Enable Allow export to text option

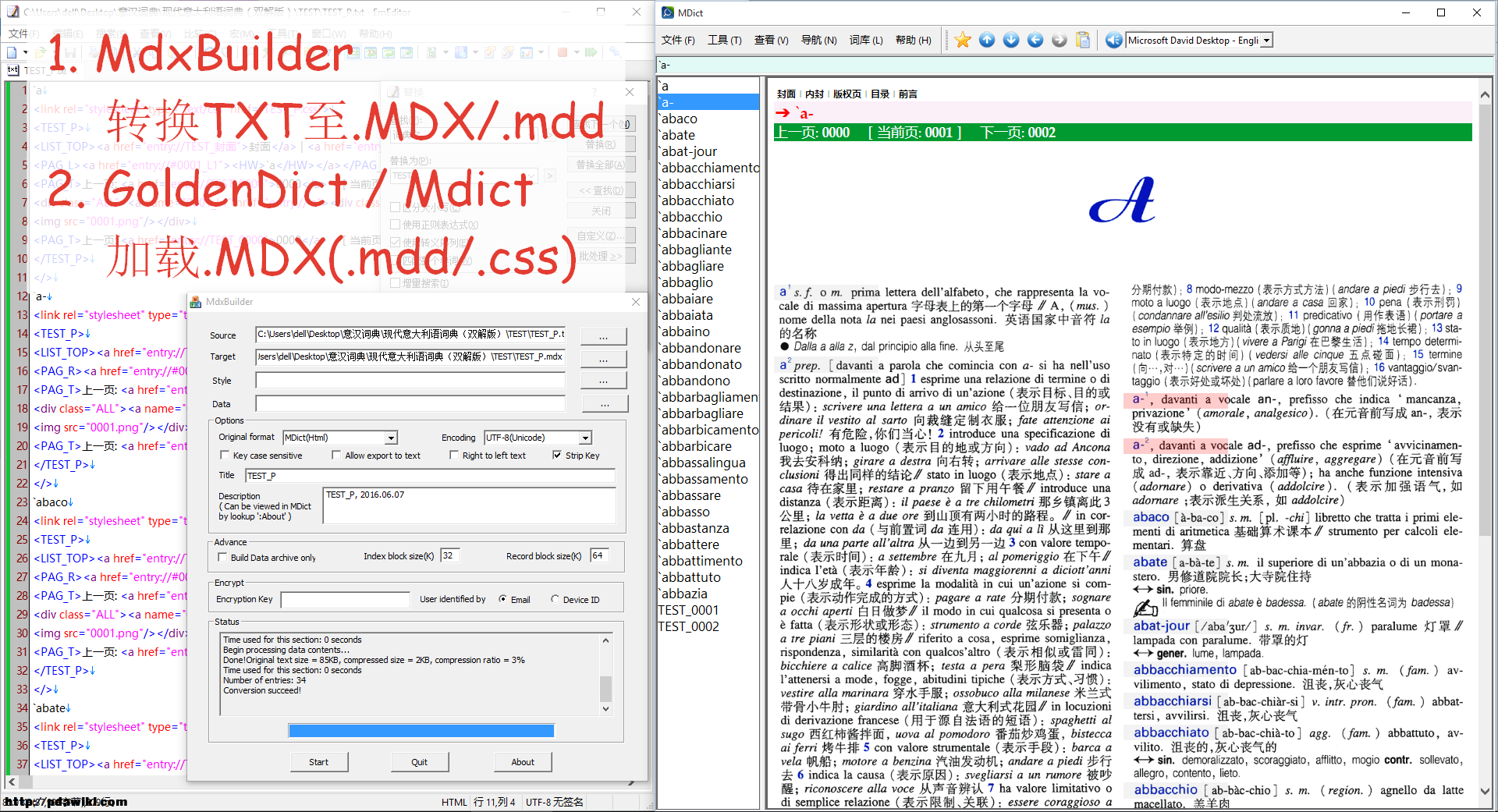tap(336, 456)
